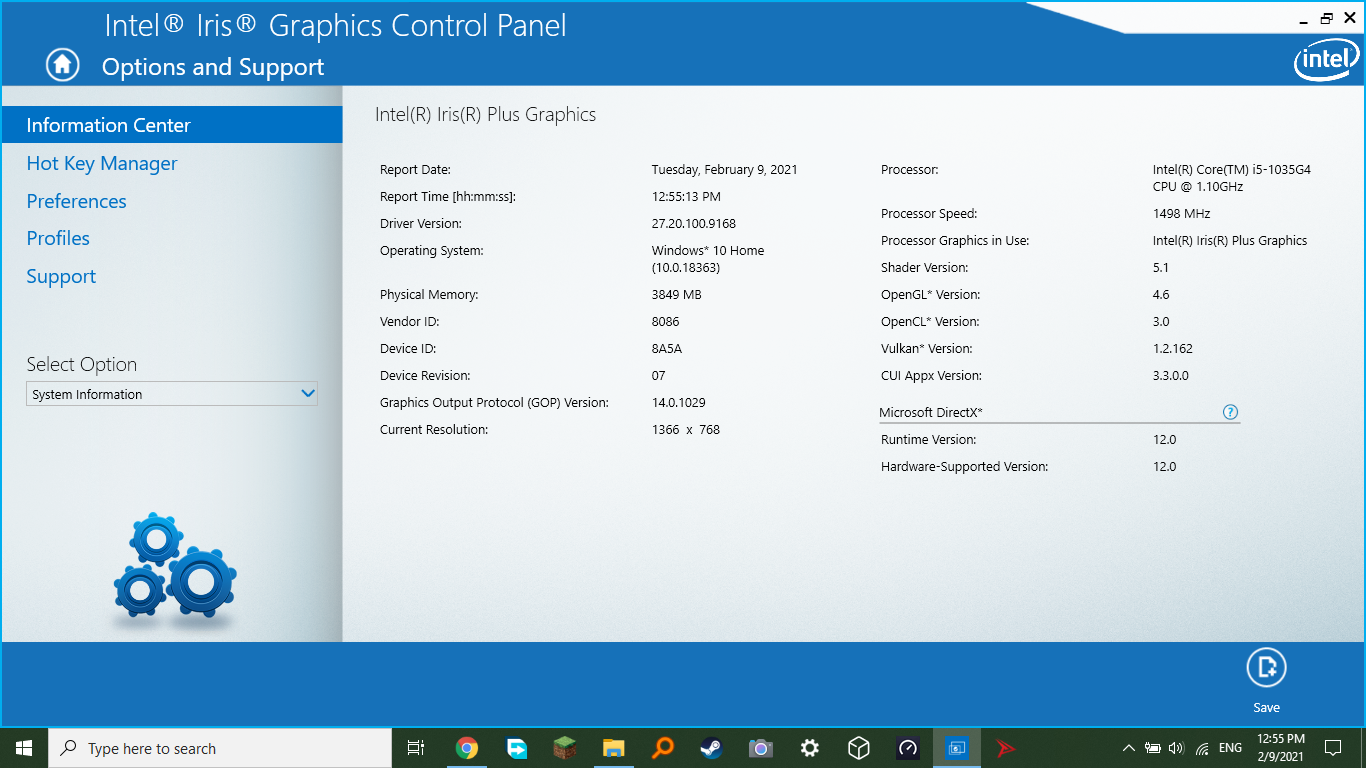This screenshot has height=768, width=1366.
Task: Click the Processor Speed value 1498 MHz
Action: tap(1181, 214)
